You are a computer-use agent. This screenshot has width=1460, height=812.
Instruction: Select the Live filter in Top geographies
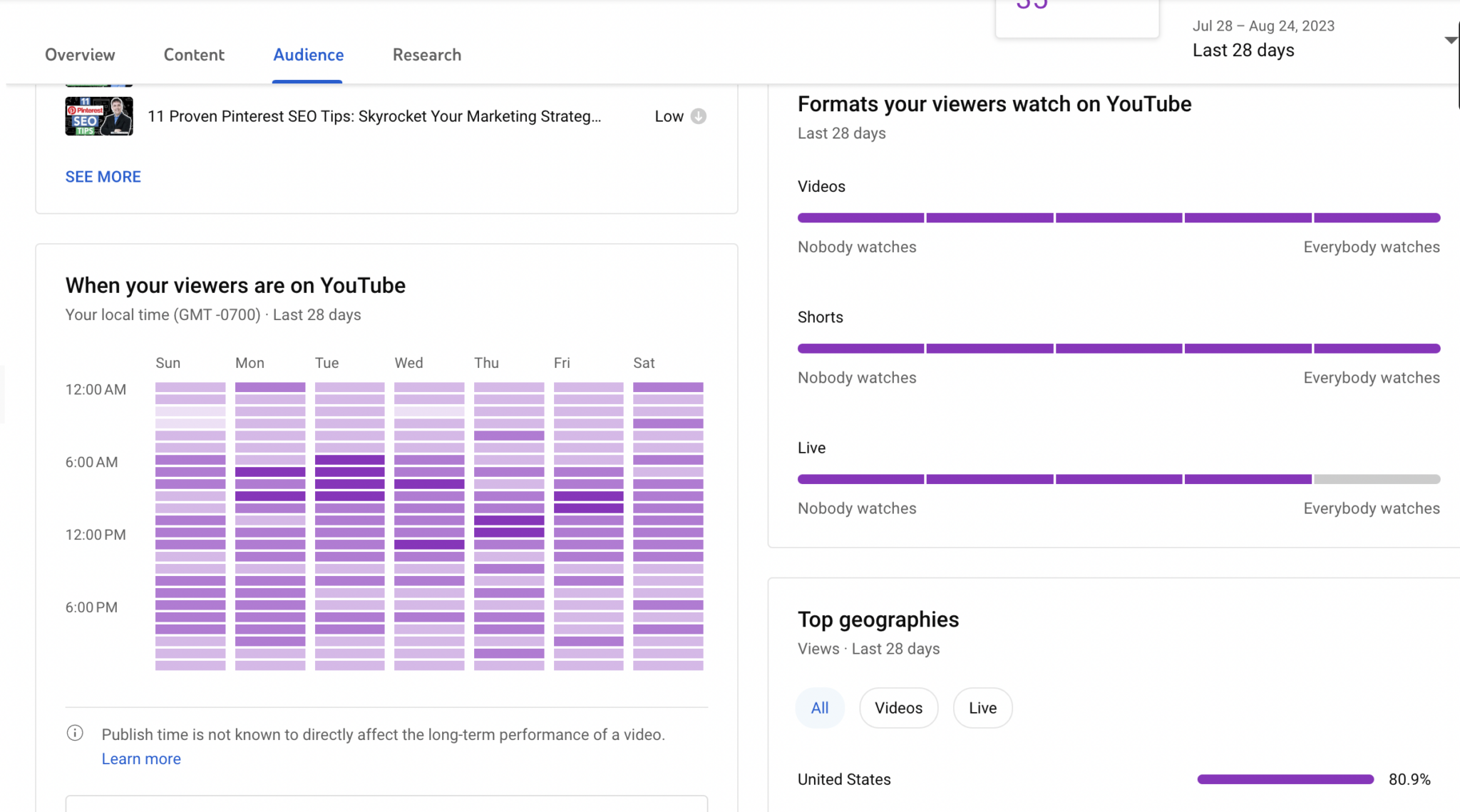coord(982,707)
